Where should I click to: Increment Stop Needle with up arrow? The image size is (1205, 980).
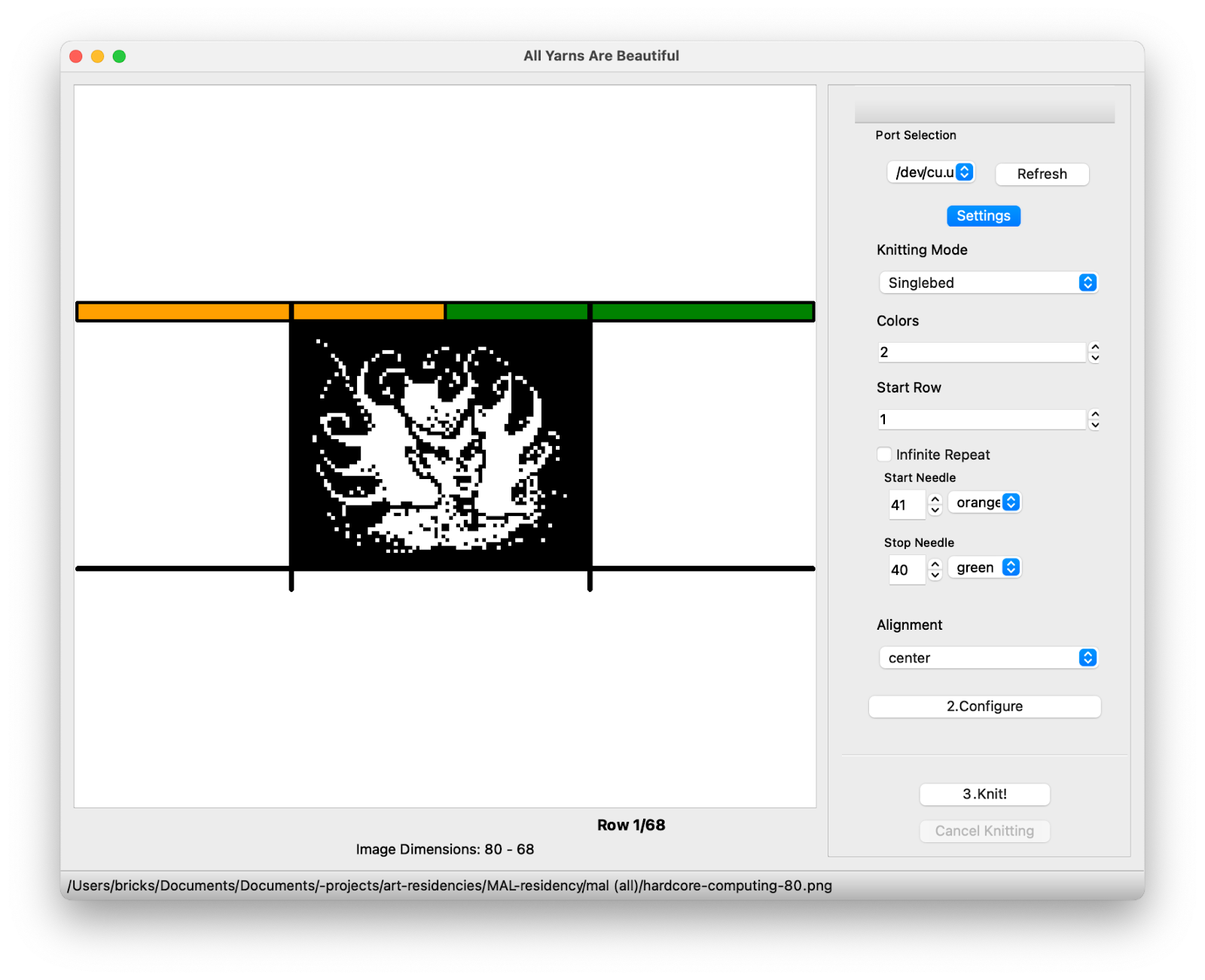pyautogui.click(x=935, y=564)
